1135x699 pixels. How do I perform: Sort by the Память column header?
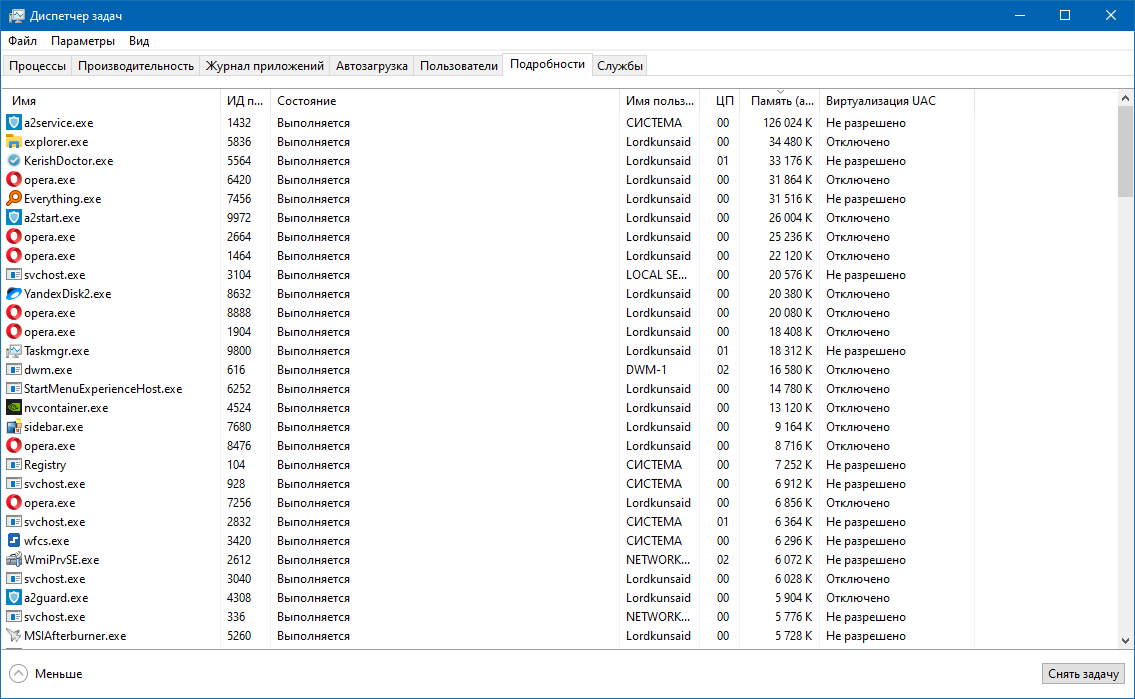(x=778, y=101)
